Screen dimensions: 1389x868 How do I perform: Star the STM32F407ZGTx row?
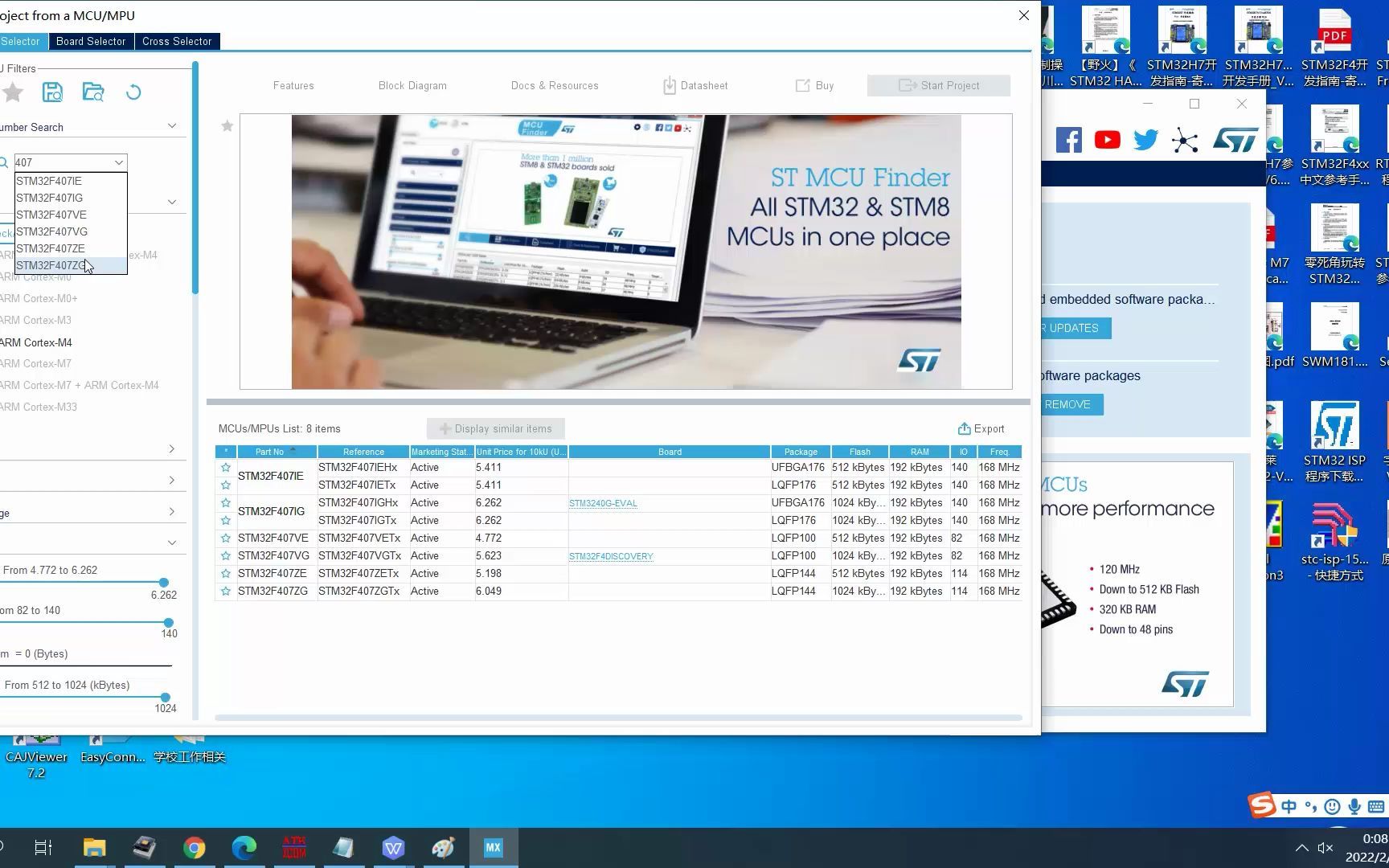pyautogui.click(x=226, y=591)
